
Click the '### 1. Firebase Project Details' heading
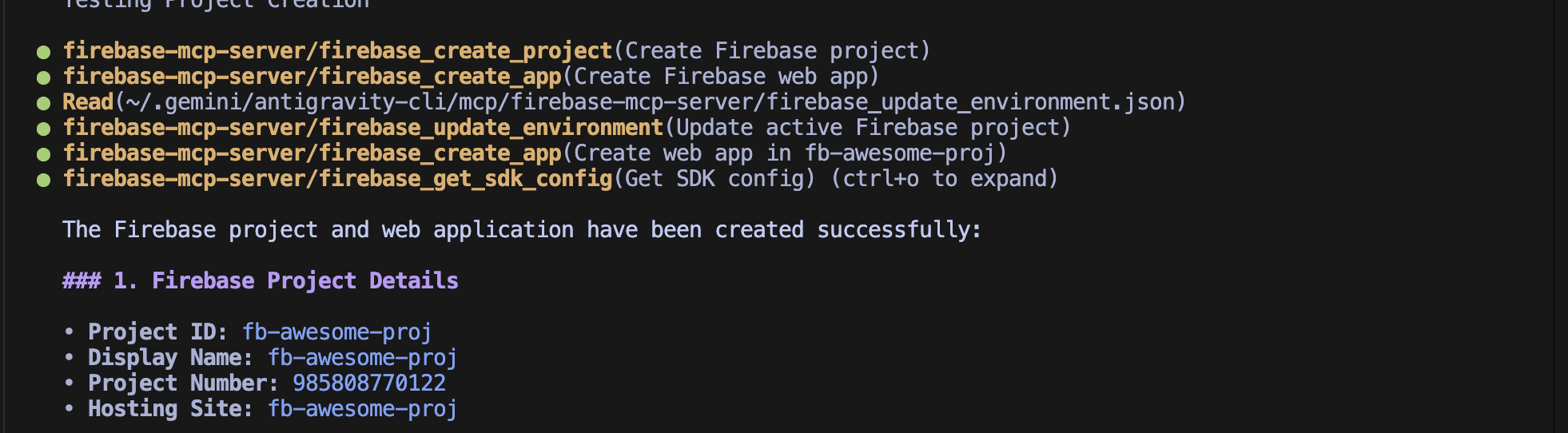[261, 281]
